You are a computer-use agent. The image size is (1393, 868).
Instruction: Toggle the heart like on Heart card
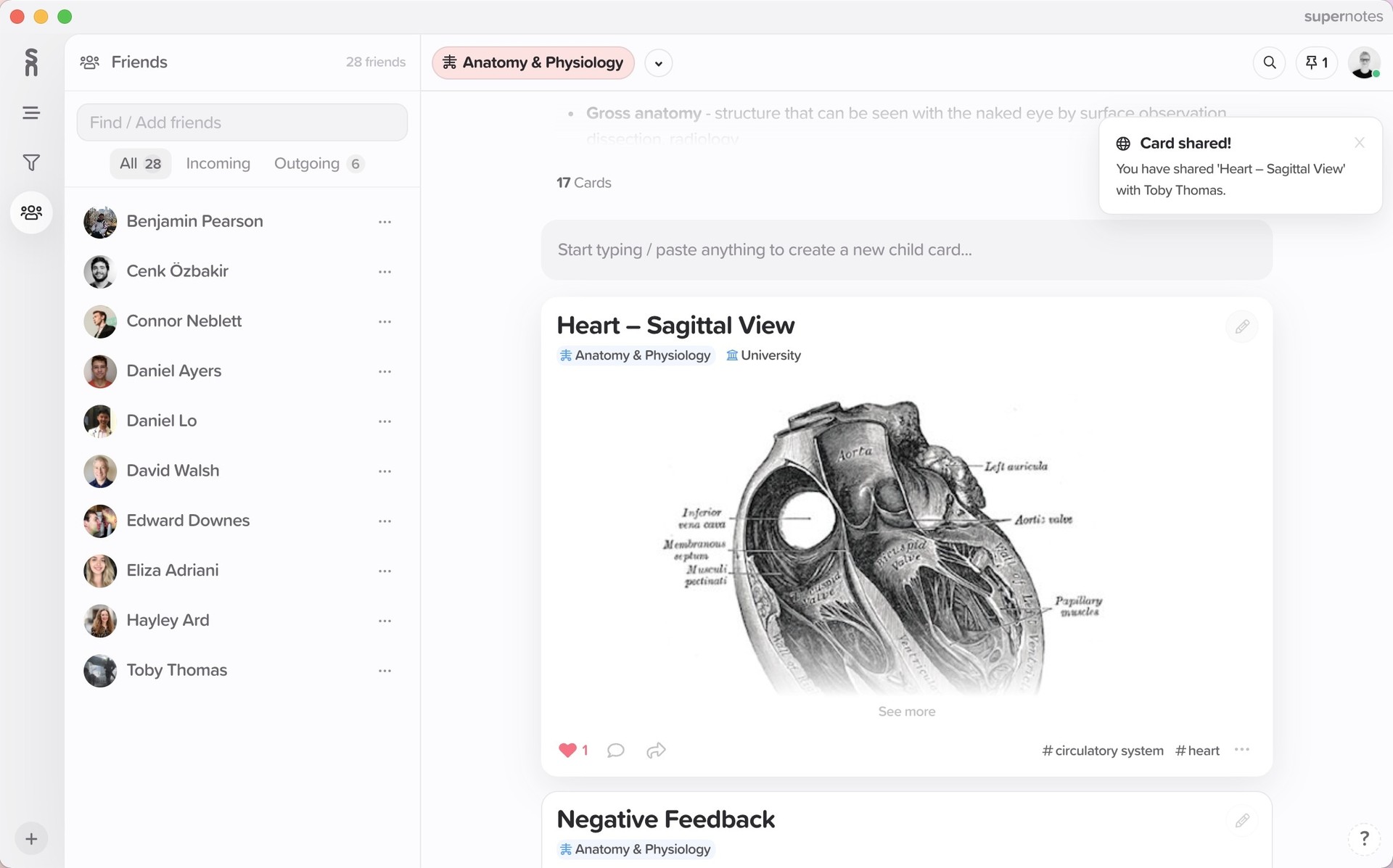click(567, 751)
